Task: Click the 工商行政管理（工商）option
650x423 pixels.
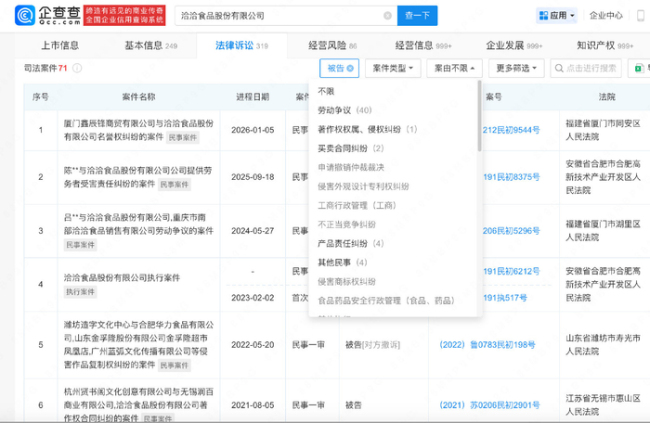Action: click(x=357, y=206)
